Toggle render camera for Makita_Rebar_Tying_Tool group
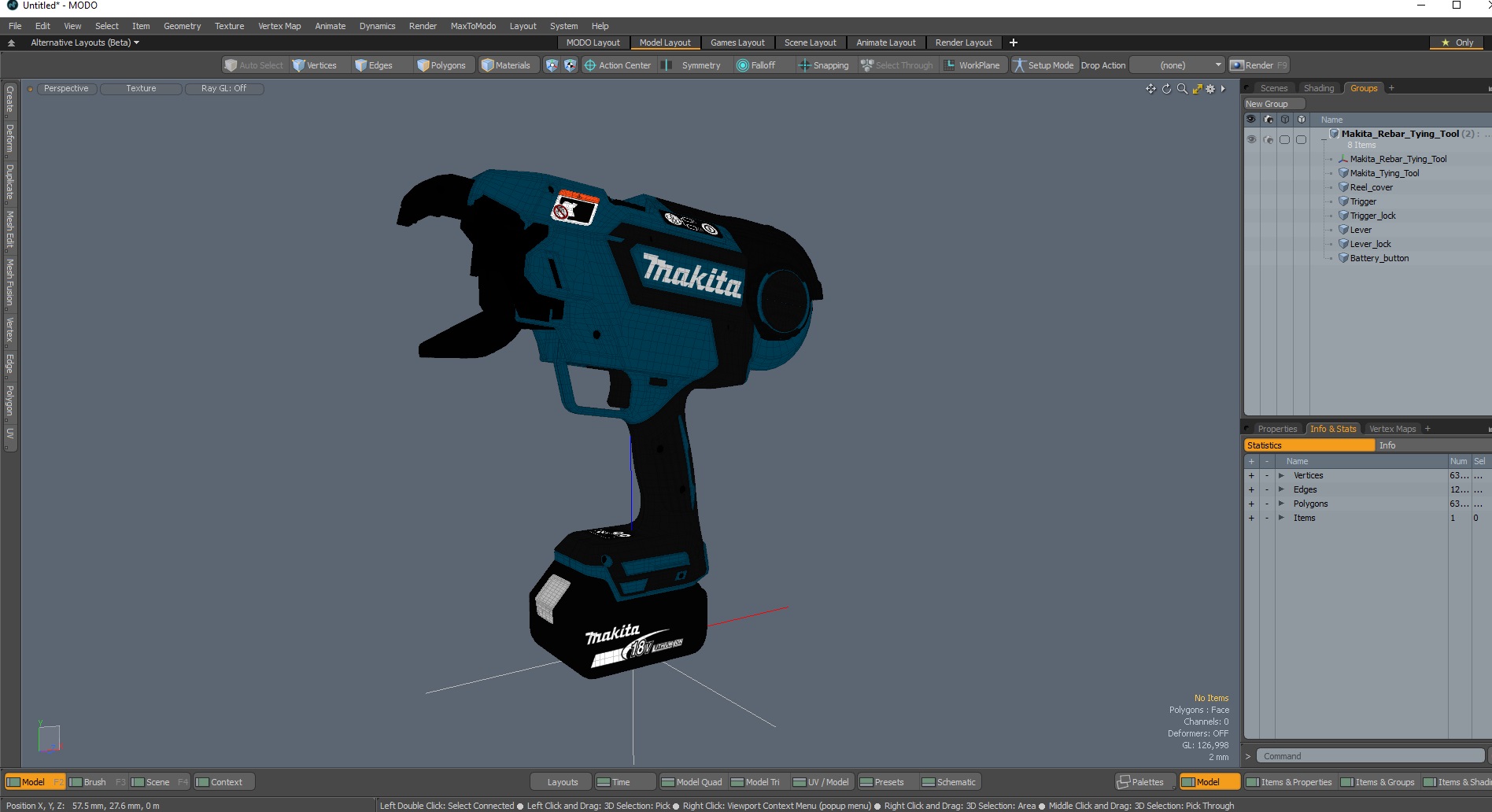The width and height of the screenshot is (1492, 812). 1269,139
